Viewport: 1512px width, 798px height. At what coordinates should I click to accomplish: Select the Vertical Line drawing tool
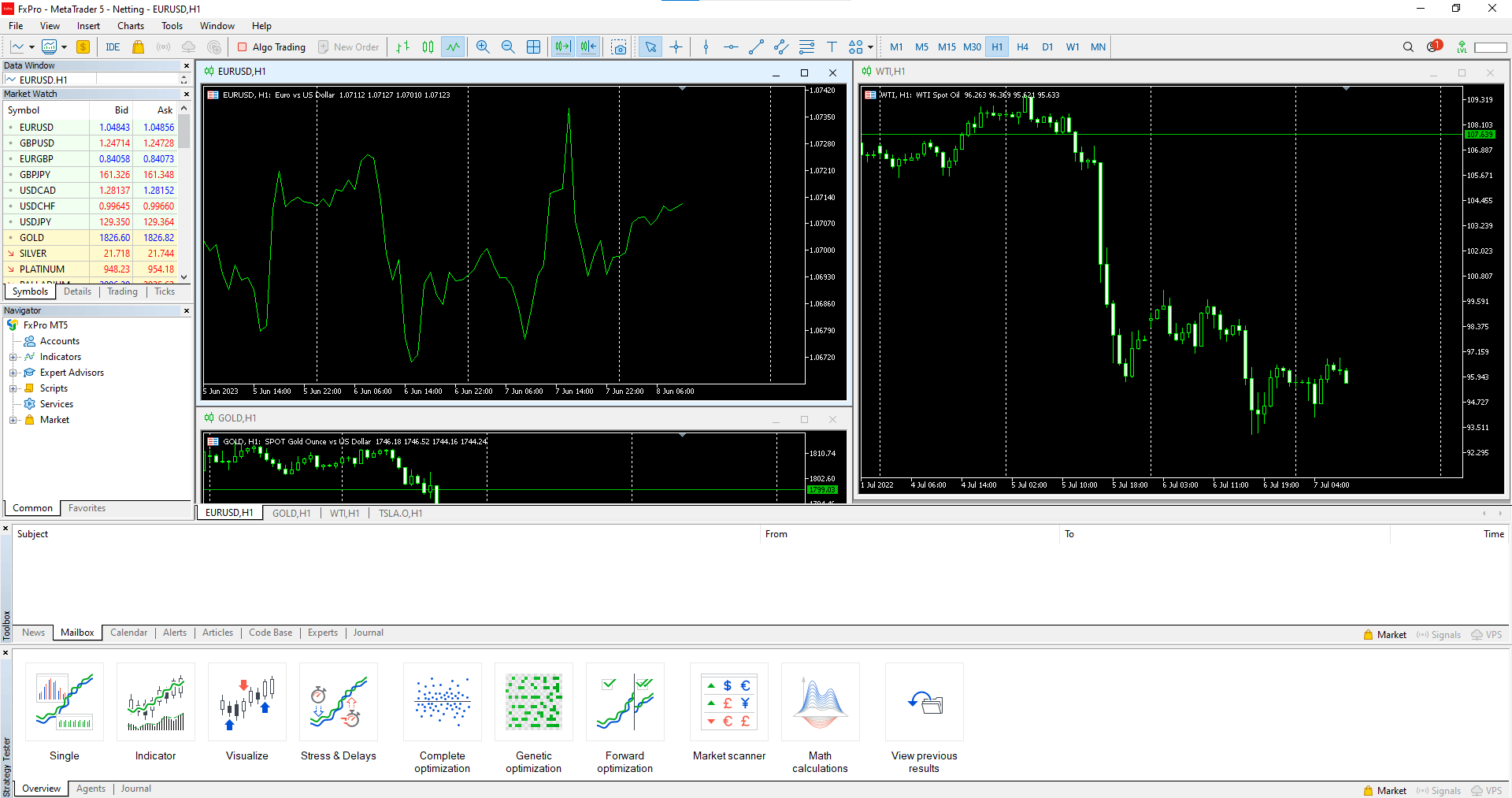tap(705, 46)
